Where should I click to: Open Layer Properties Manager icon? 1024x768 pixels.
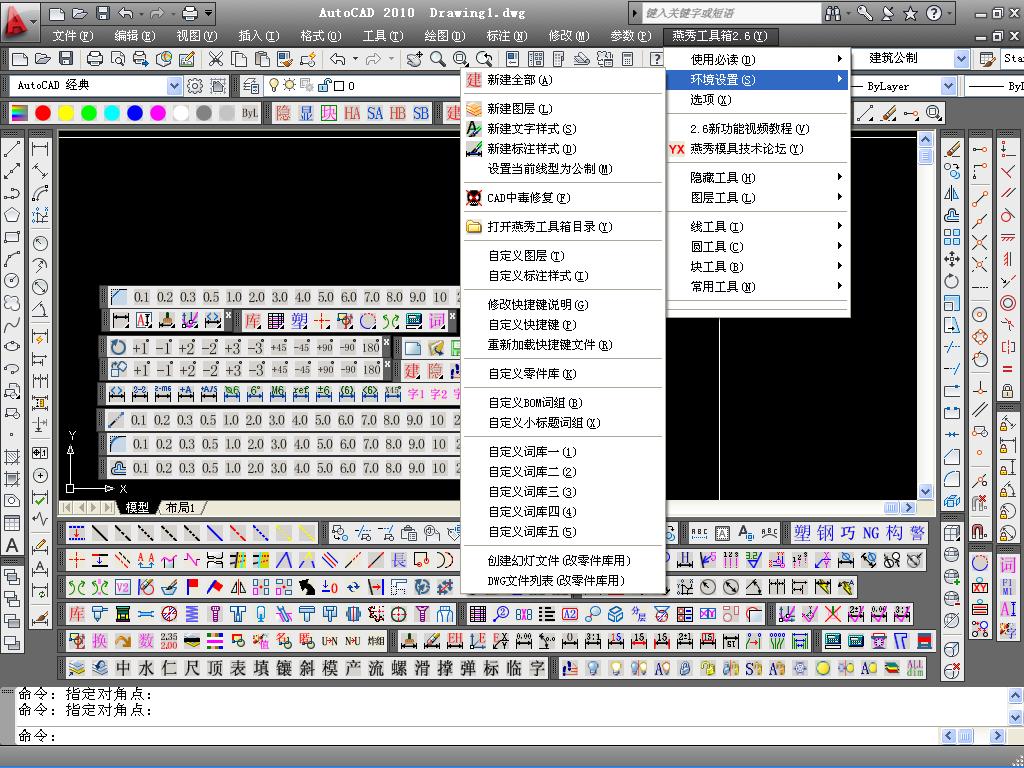click(251, 86)
